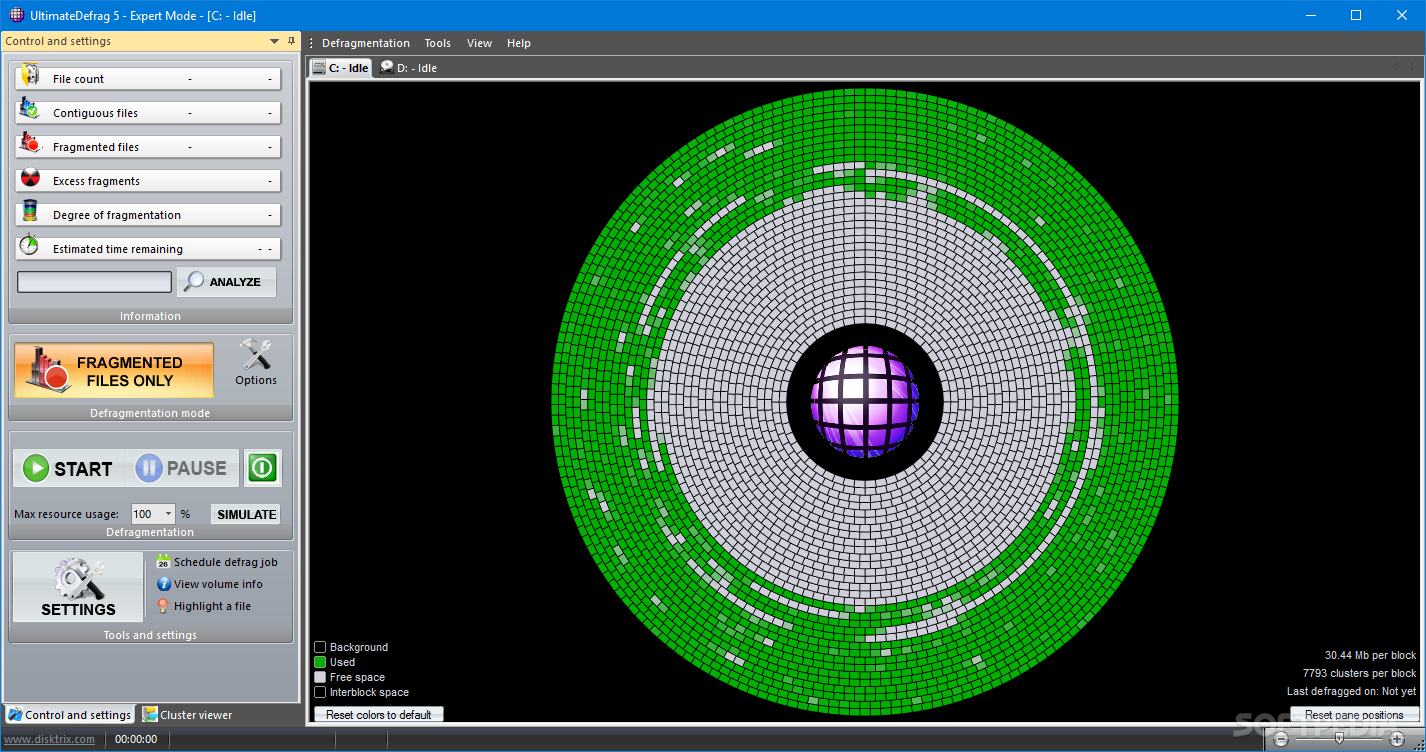Click the purple globe in disk center
Screen dimensions: 1426x752
click(864, 402)
